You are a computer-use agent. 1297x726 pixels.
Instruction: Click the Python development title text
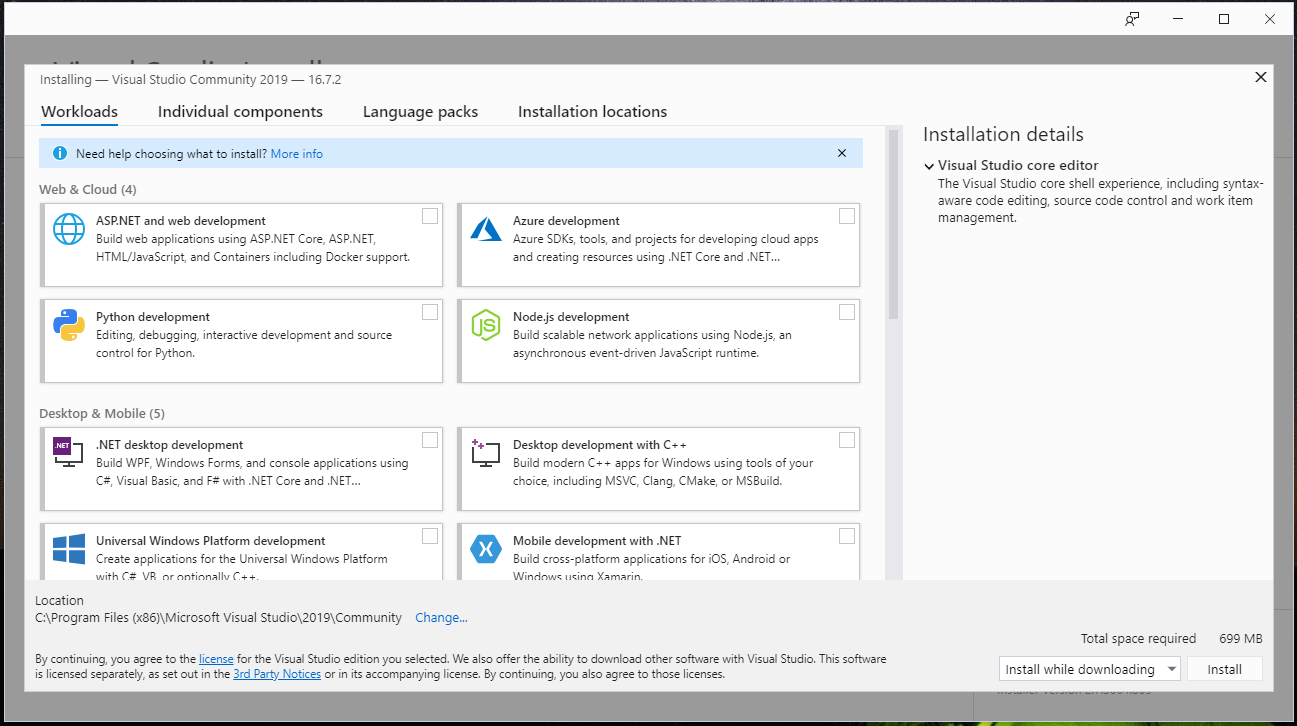coord(153,317)
